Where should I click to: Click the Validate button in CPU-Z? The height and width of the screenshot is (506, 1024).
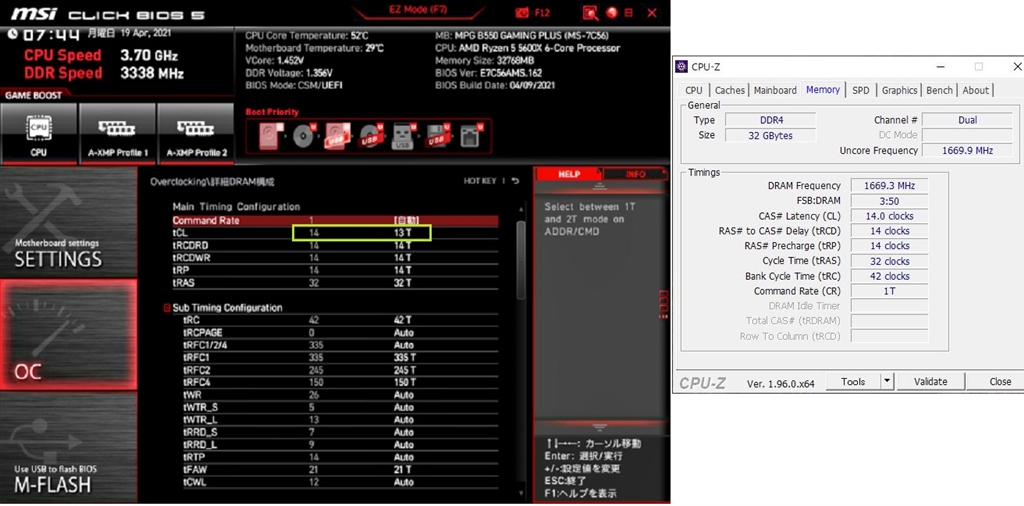[931, 381]
